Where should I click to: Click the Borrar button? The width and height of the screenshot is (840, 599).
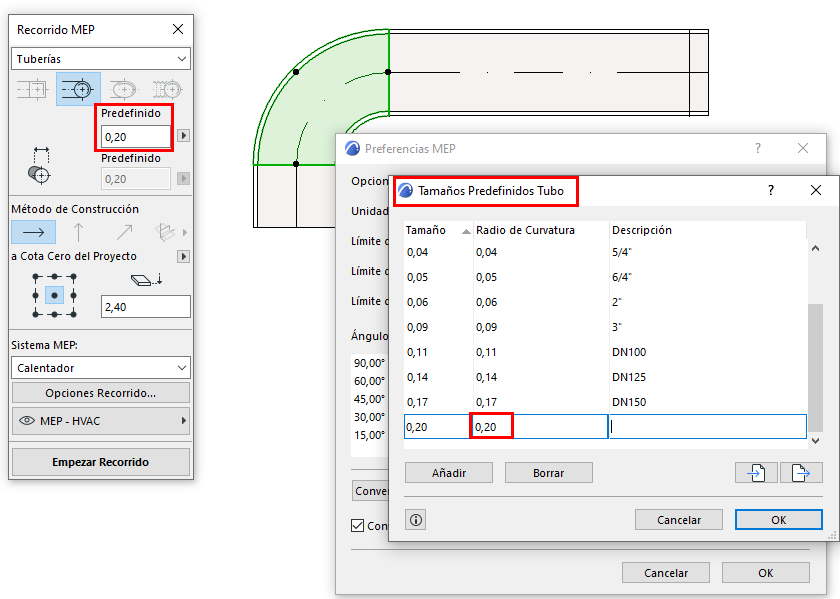pyautogui.click(x=549, y=473)
